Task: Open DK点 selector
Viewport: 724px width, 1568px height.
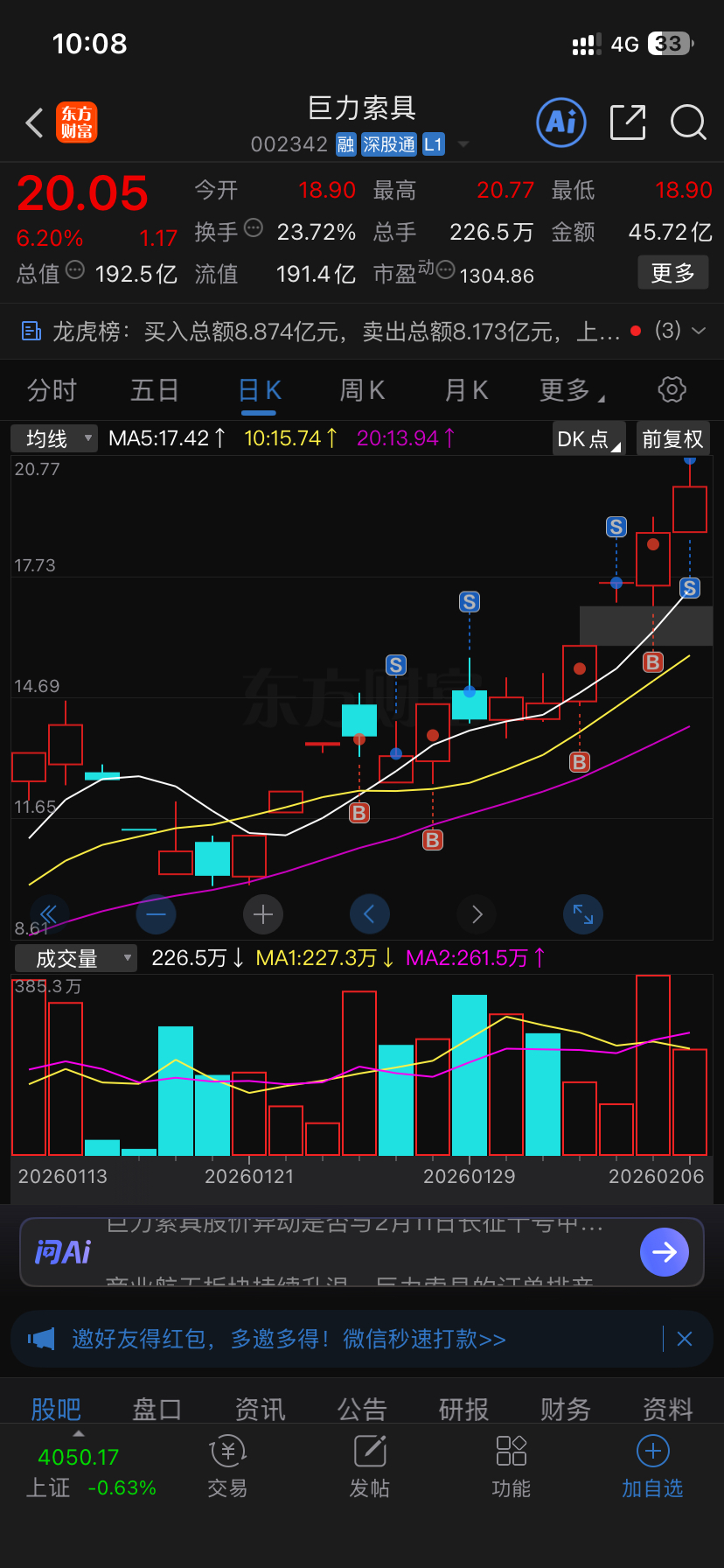Action: click(589, 438)
